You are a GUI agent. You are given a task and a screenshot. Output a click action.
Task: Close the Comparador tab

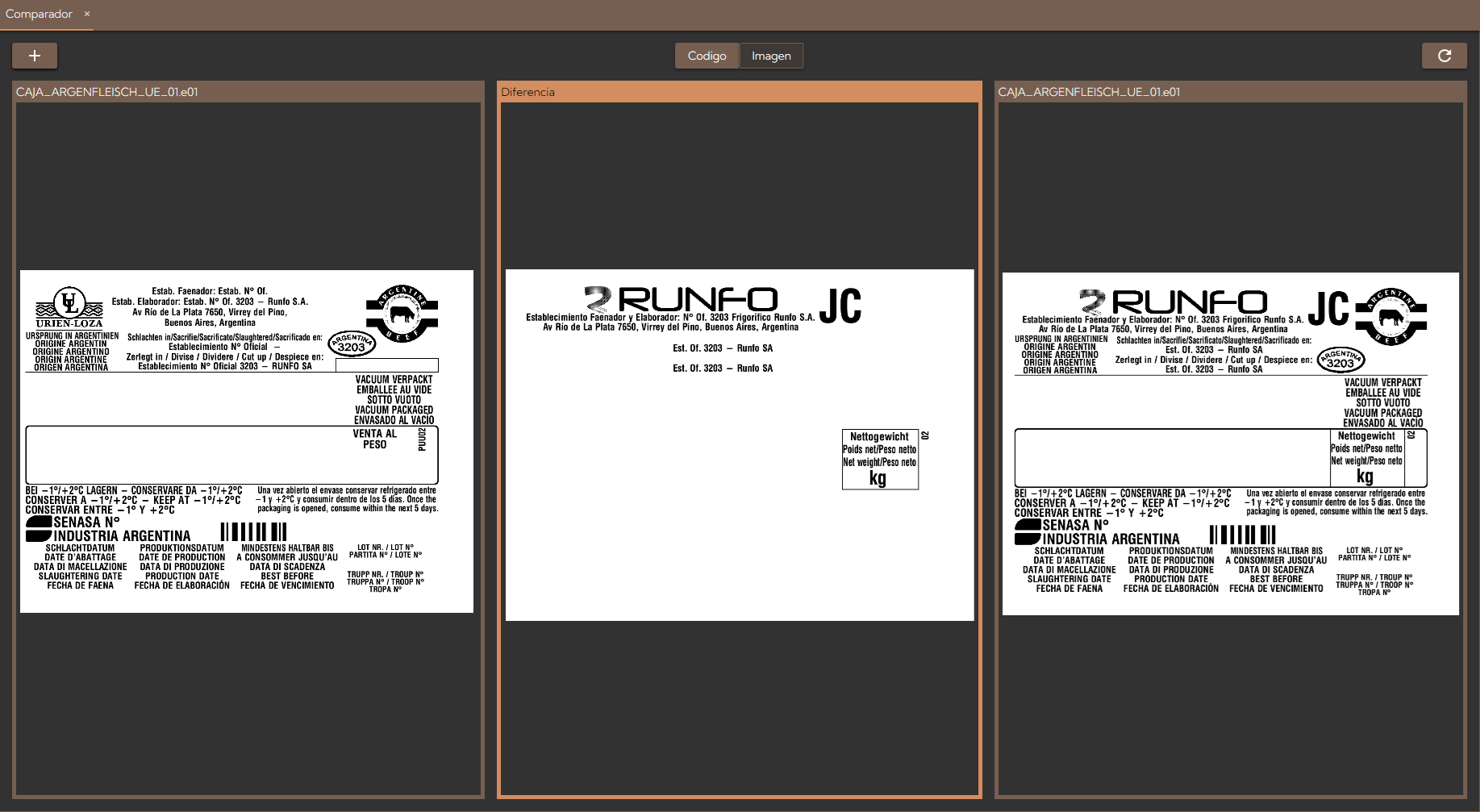(87, 14)
